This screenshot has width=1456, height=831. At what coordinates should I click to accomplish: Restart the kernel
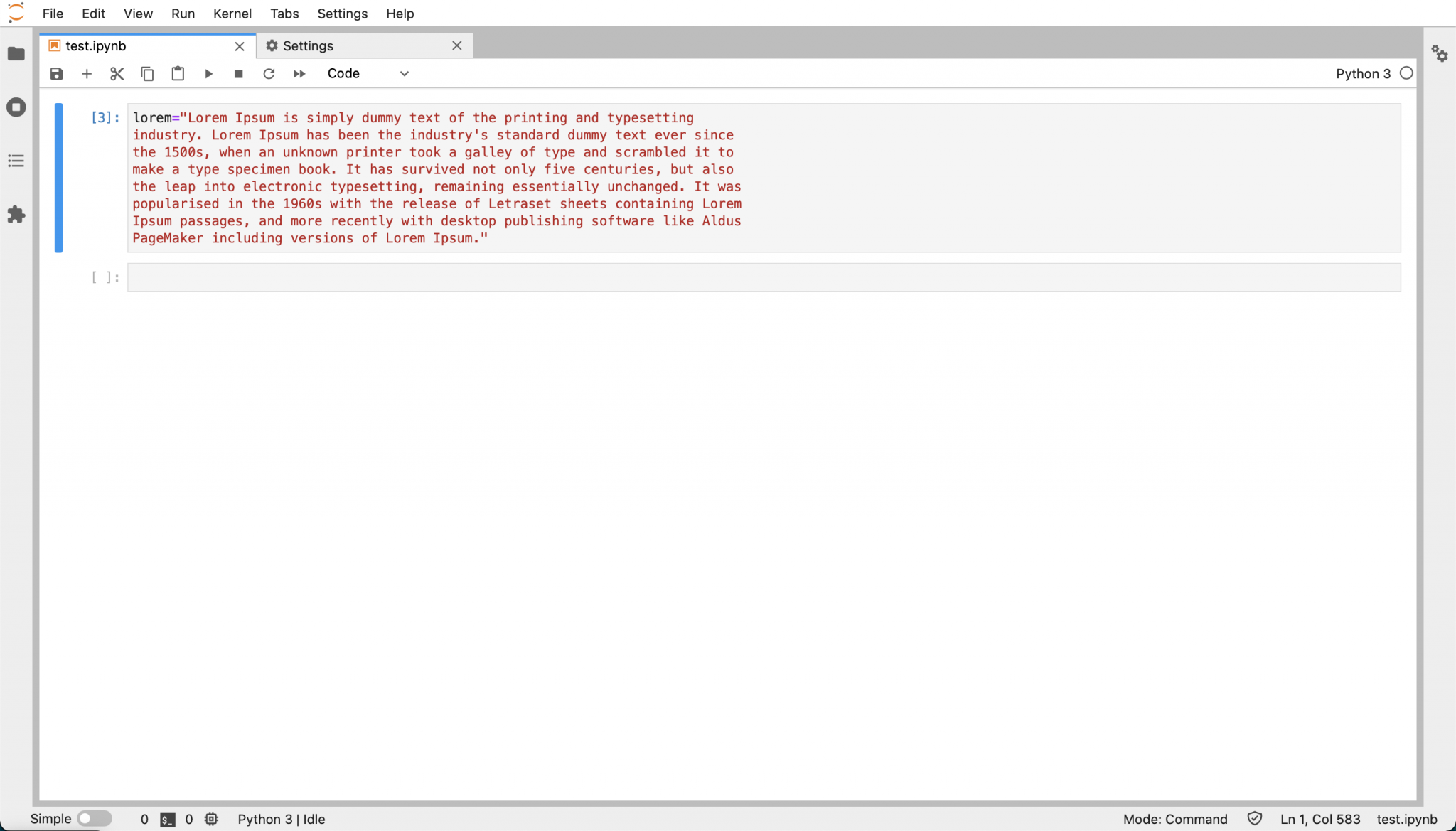point(269,74)
